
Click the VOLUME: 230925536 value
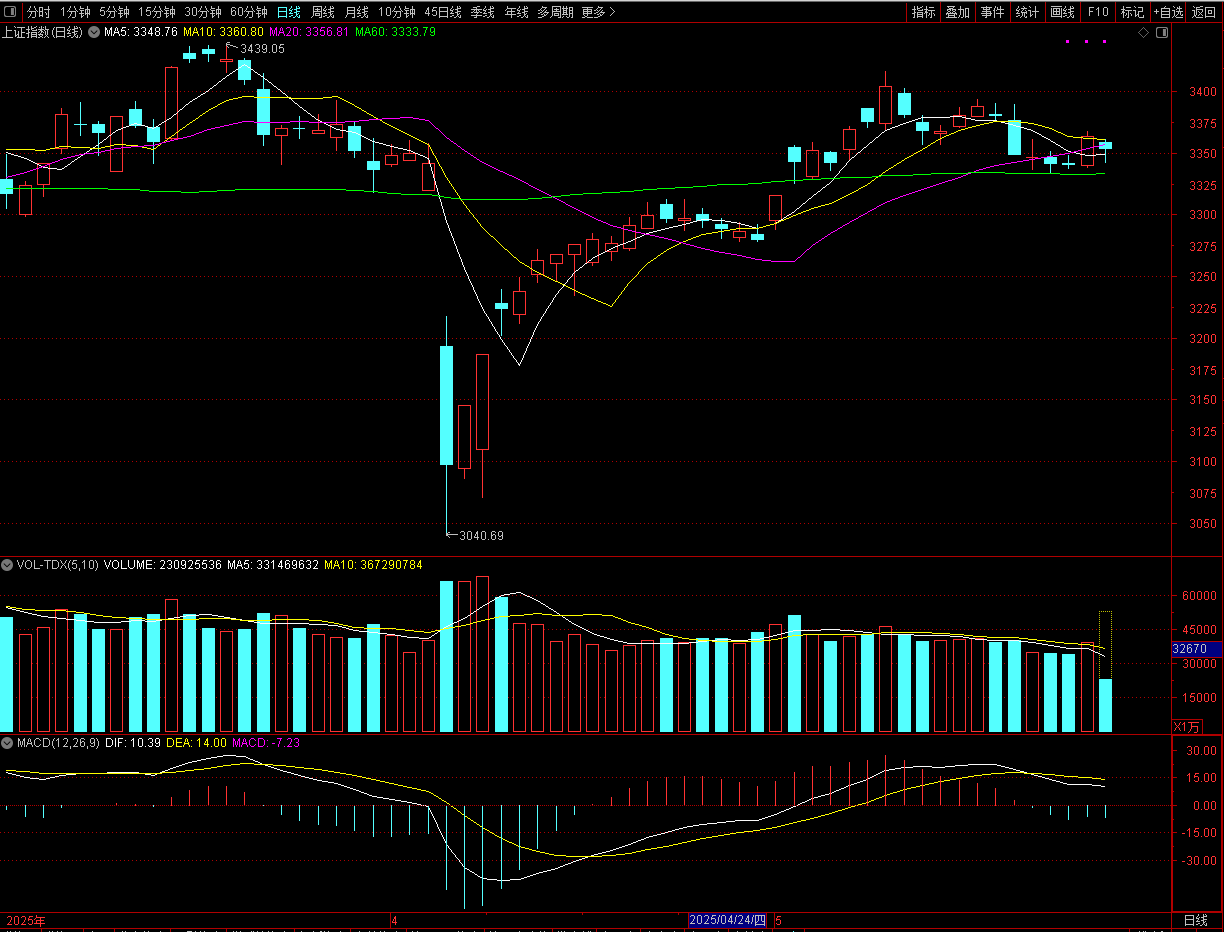point(162,565)
